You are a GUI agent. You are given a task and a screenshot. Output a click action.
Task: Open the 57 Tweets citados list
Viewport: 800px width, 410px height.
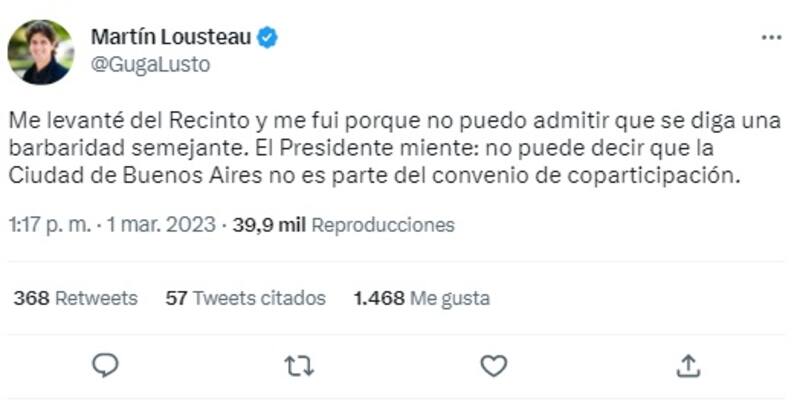tap(246, 298)
